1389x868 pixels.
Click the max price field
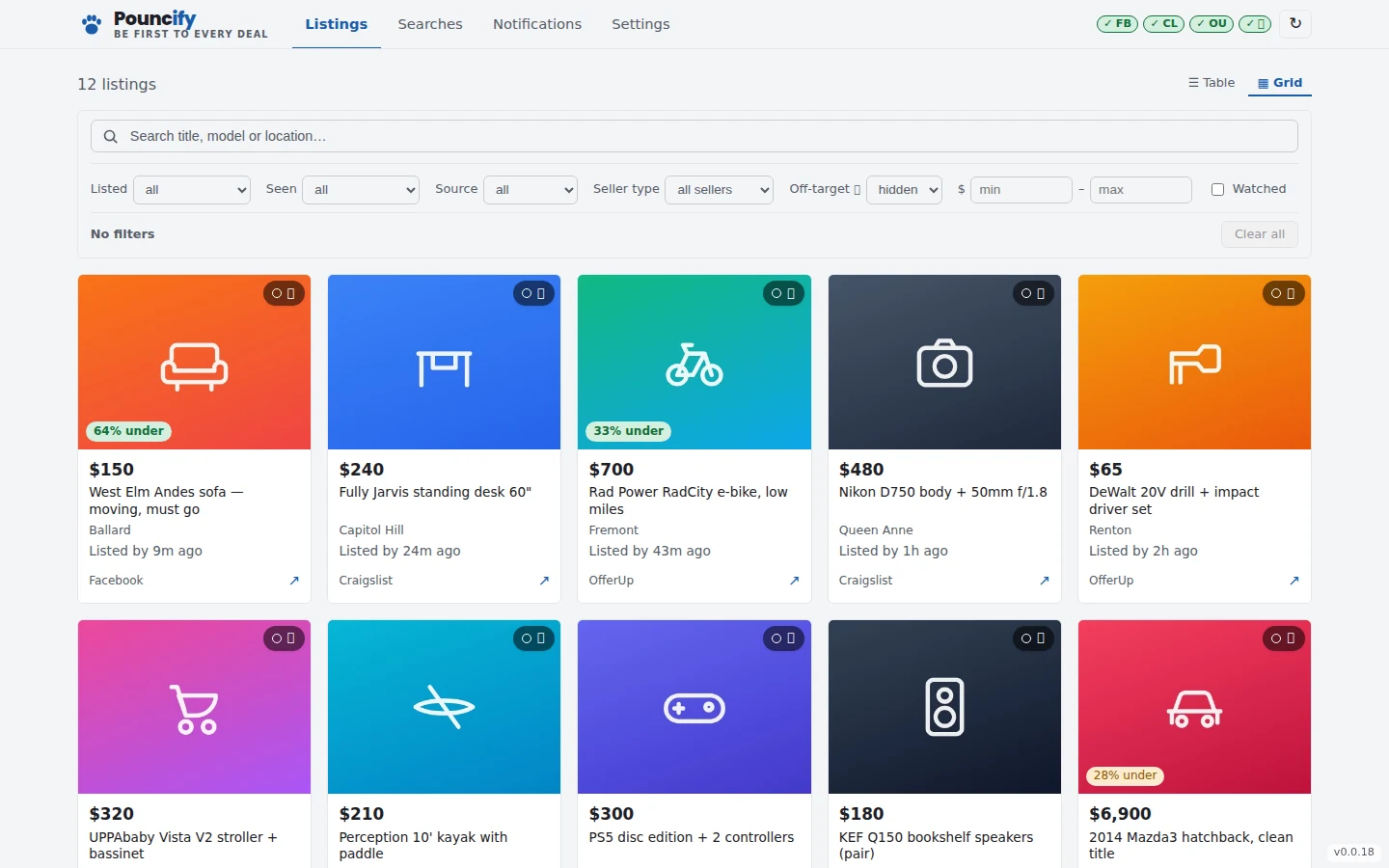[x=1141, y=190]
